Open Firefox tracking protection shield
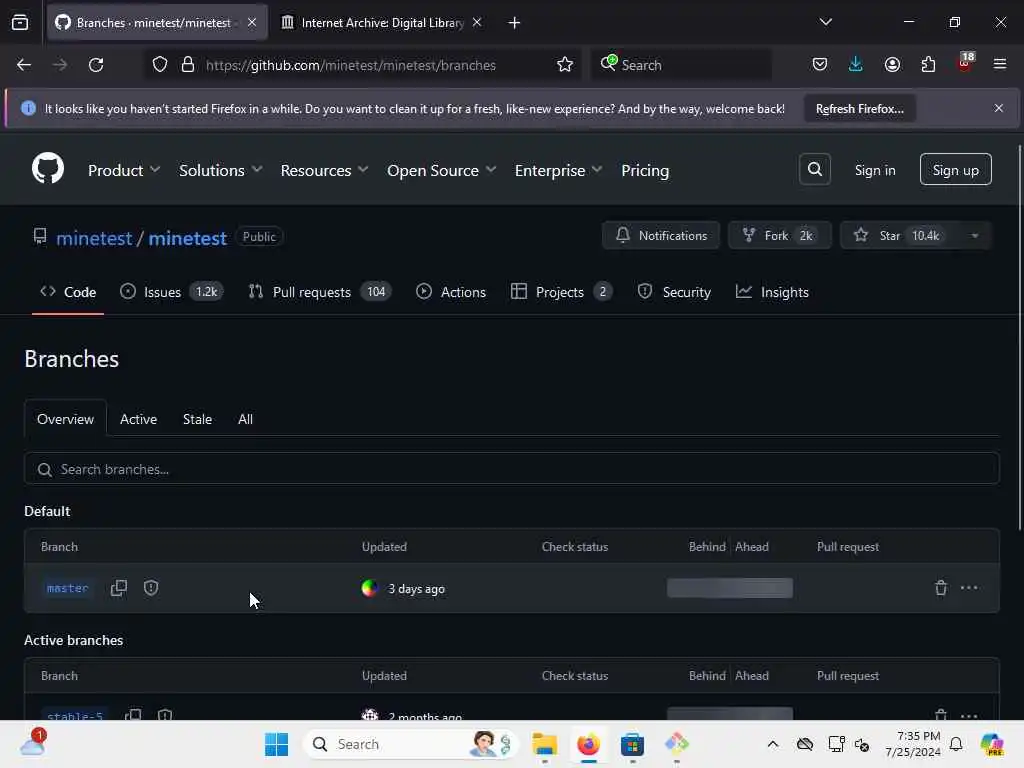Screen dimensions: 1024x768 (160, 65)
